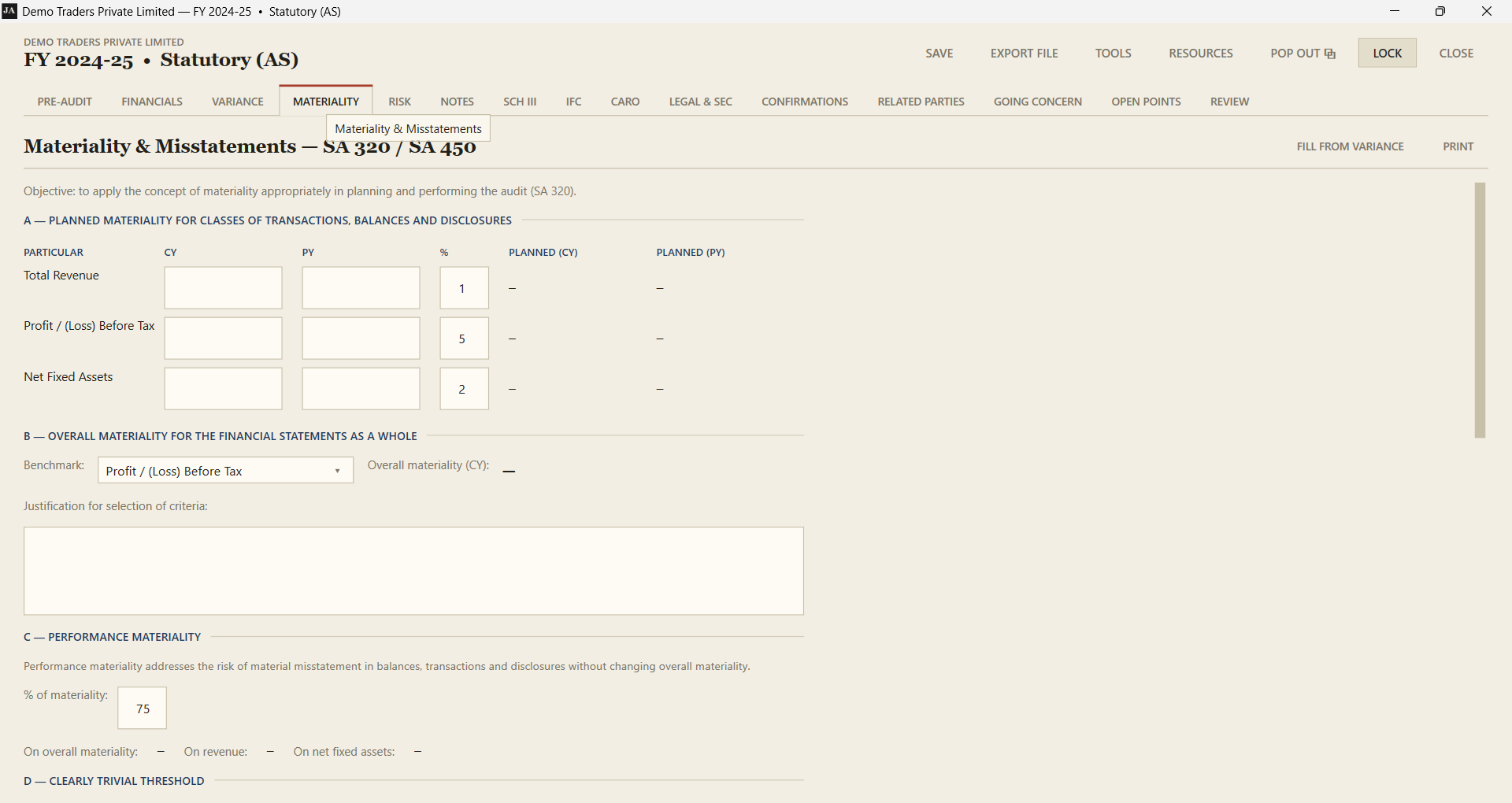Focus Profit Before Tax PY field

(361, 339)
